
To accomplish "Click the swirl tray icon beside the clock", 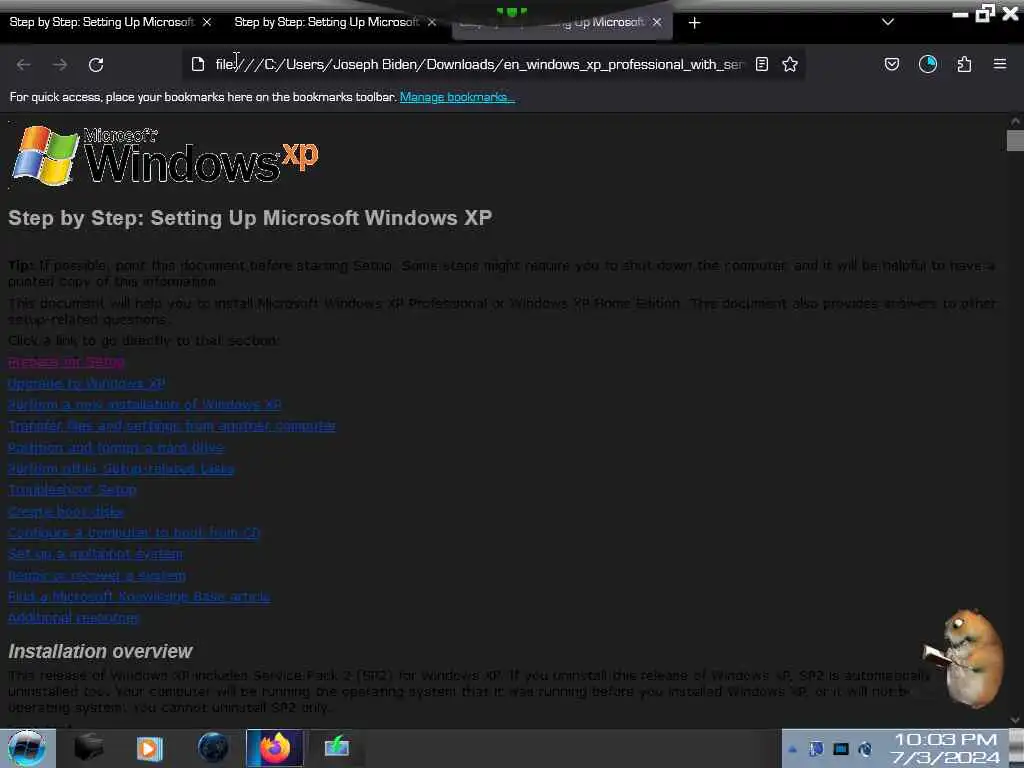I will 865,749.
